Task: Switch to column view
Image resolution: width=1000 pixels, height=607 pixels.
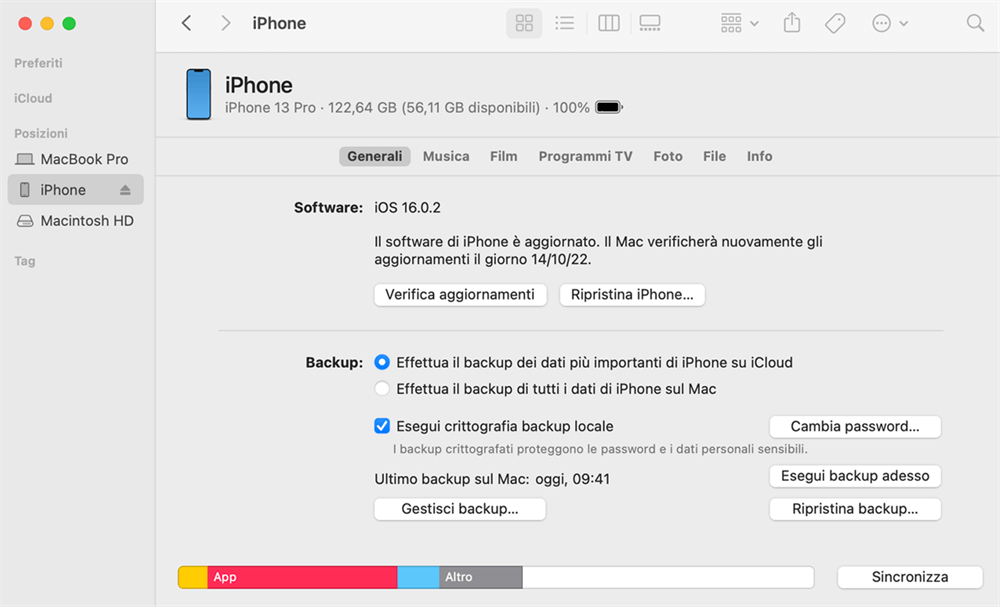Action: coord(608,23)
